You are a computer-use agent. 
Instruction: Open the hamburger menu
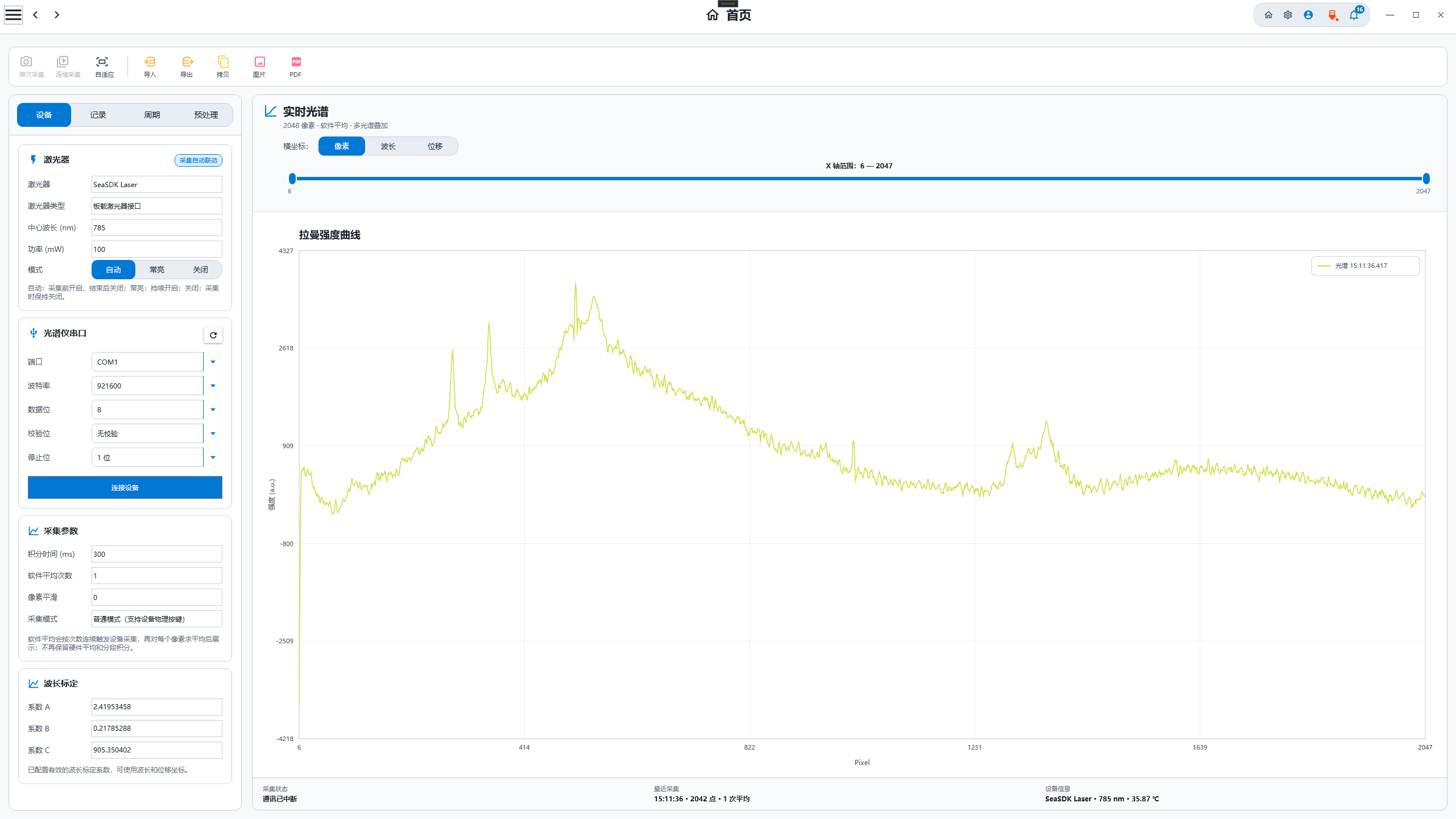pos(13,14)
